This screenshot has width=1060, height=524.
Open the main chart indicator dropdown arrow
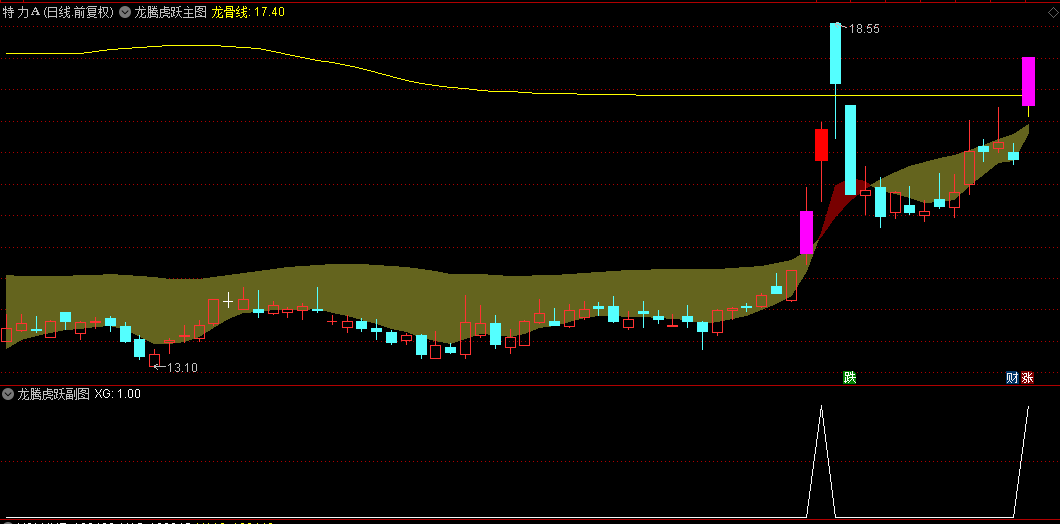(125, 11)
